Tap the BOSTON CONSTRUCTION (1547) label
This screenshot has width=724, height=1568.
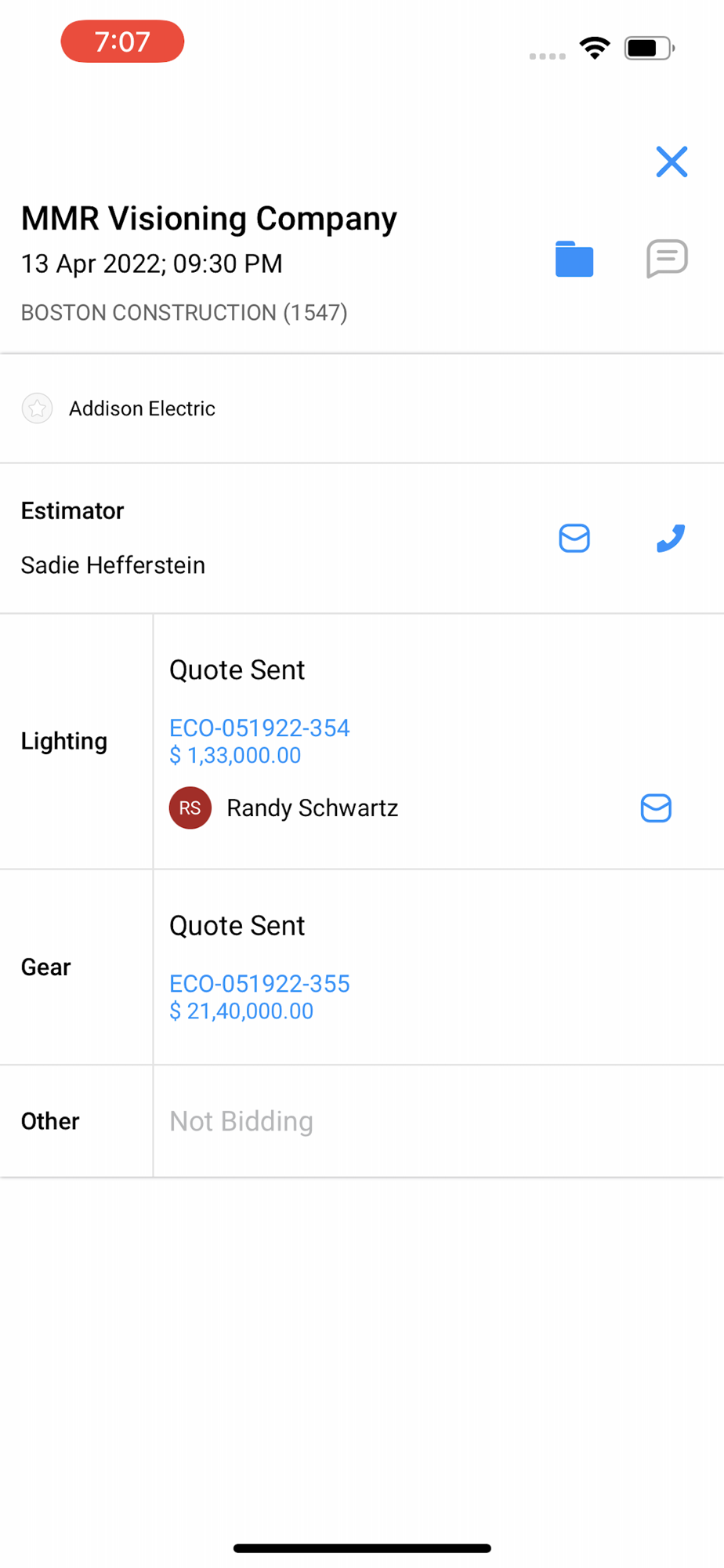(x=184, y=313)
